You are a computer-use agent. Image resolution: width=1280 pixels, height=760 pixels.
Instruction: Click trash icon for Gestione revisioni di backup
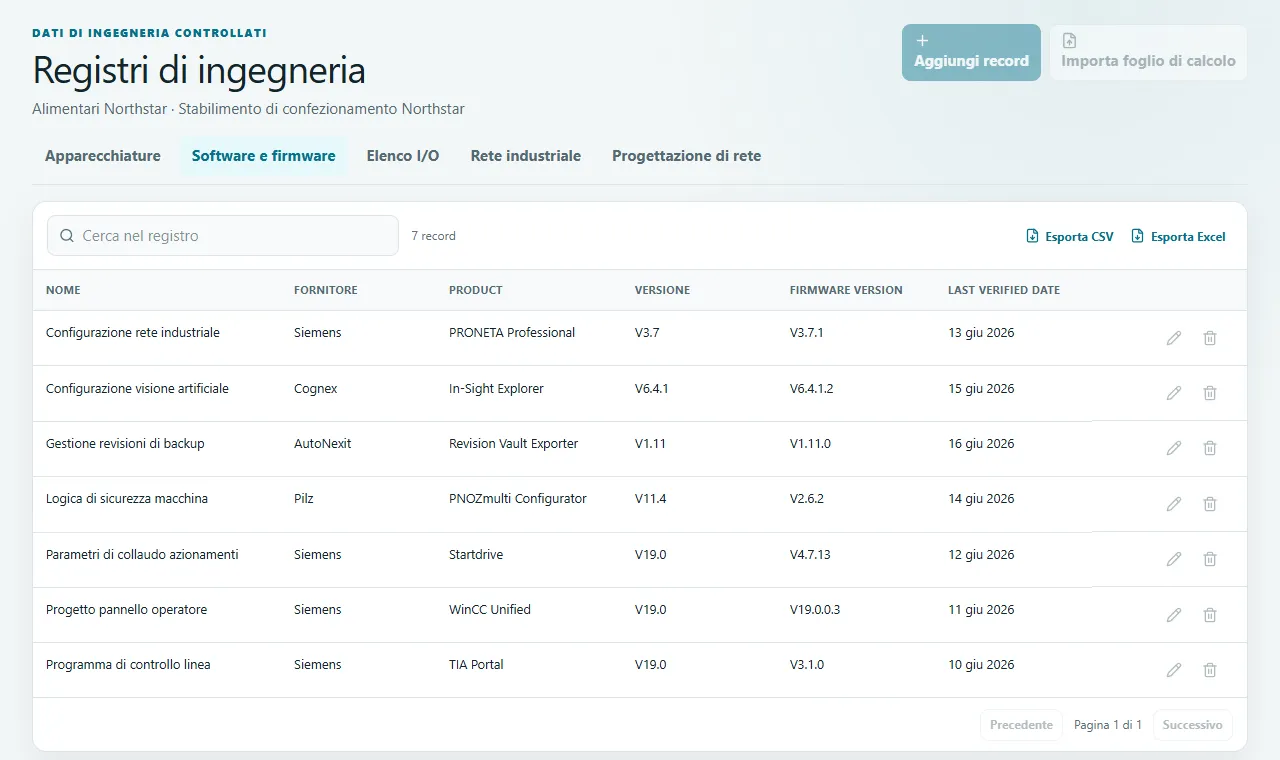1210,448
